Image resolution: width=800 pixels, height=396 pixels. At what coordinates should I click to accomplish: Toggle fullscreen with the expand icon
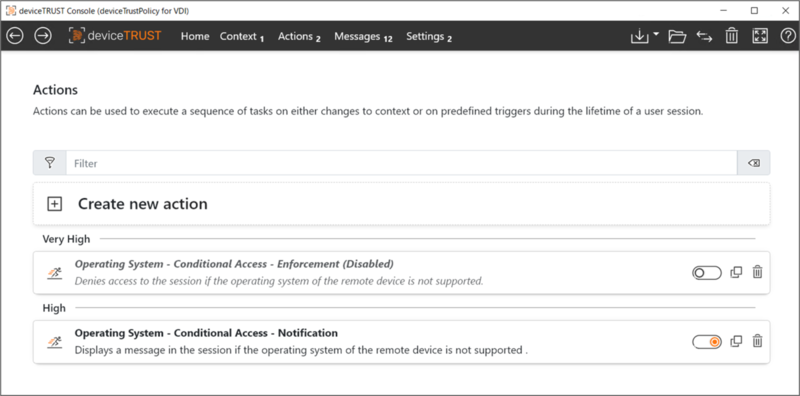click(x=760, y=36)
